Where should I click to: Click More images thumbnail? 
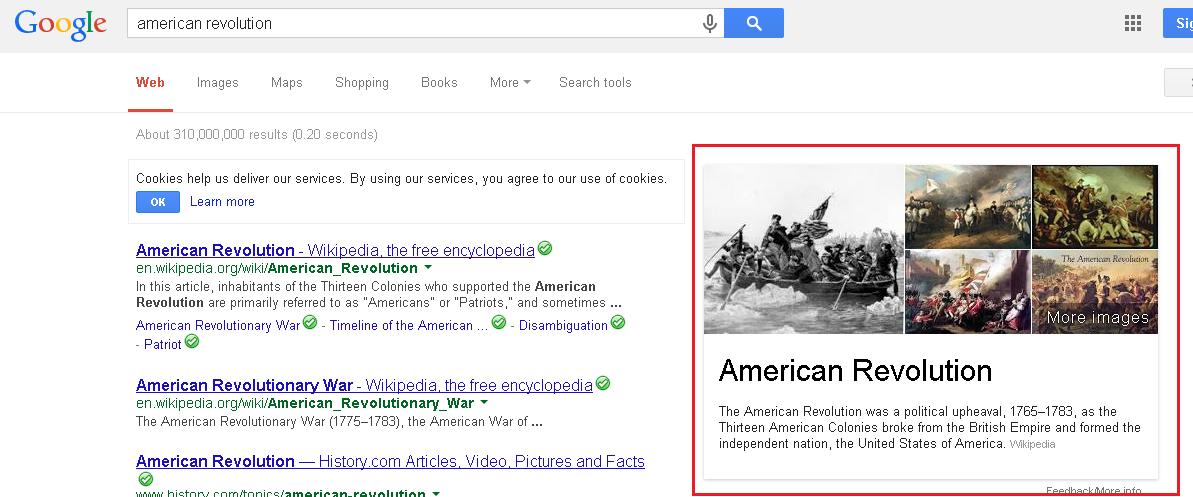pyautogui.click(x=1095, y=292)
